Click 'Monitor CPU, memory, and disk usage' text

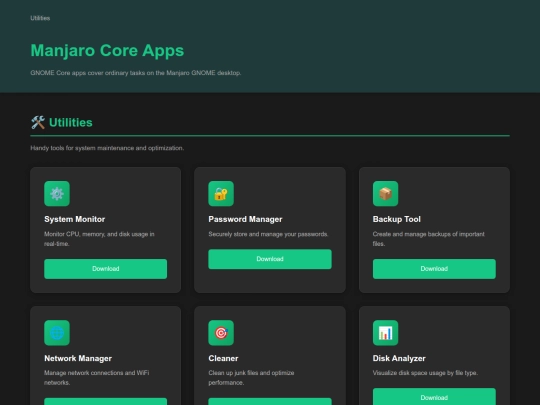(x=99, y=239)
